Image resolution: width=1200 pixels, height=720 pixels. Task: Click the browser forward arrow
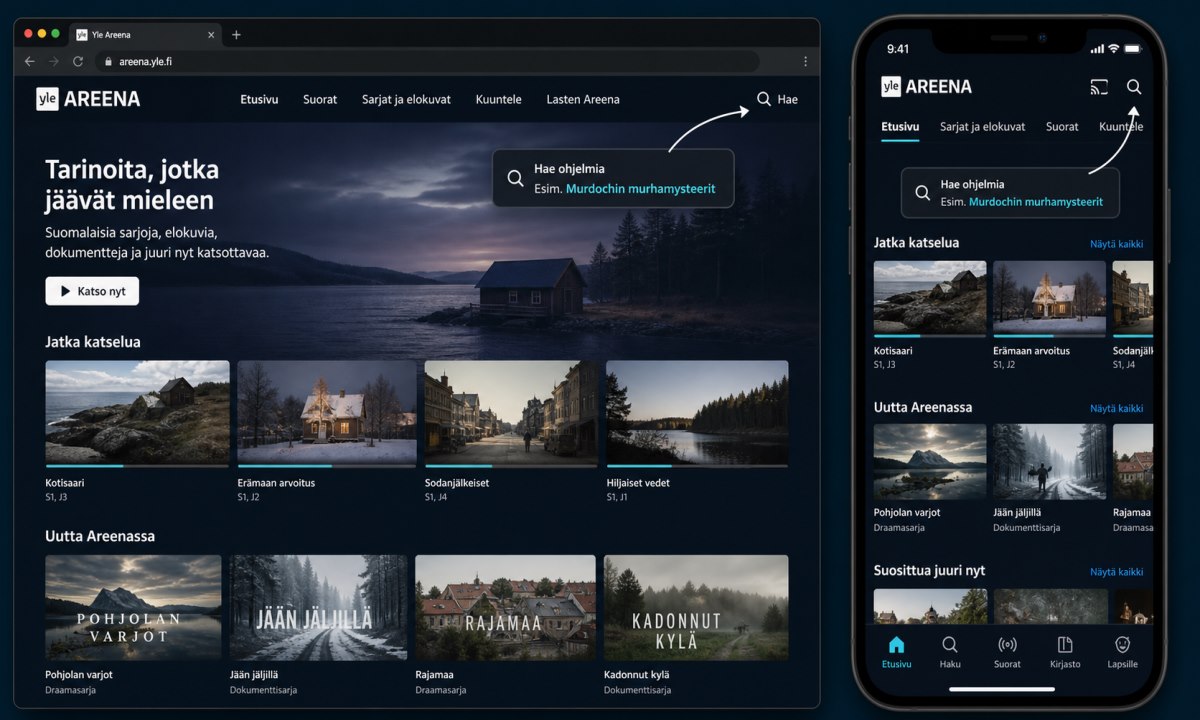coord(53,61)
